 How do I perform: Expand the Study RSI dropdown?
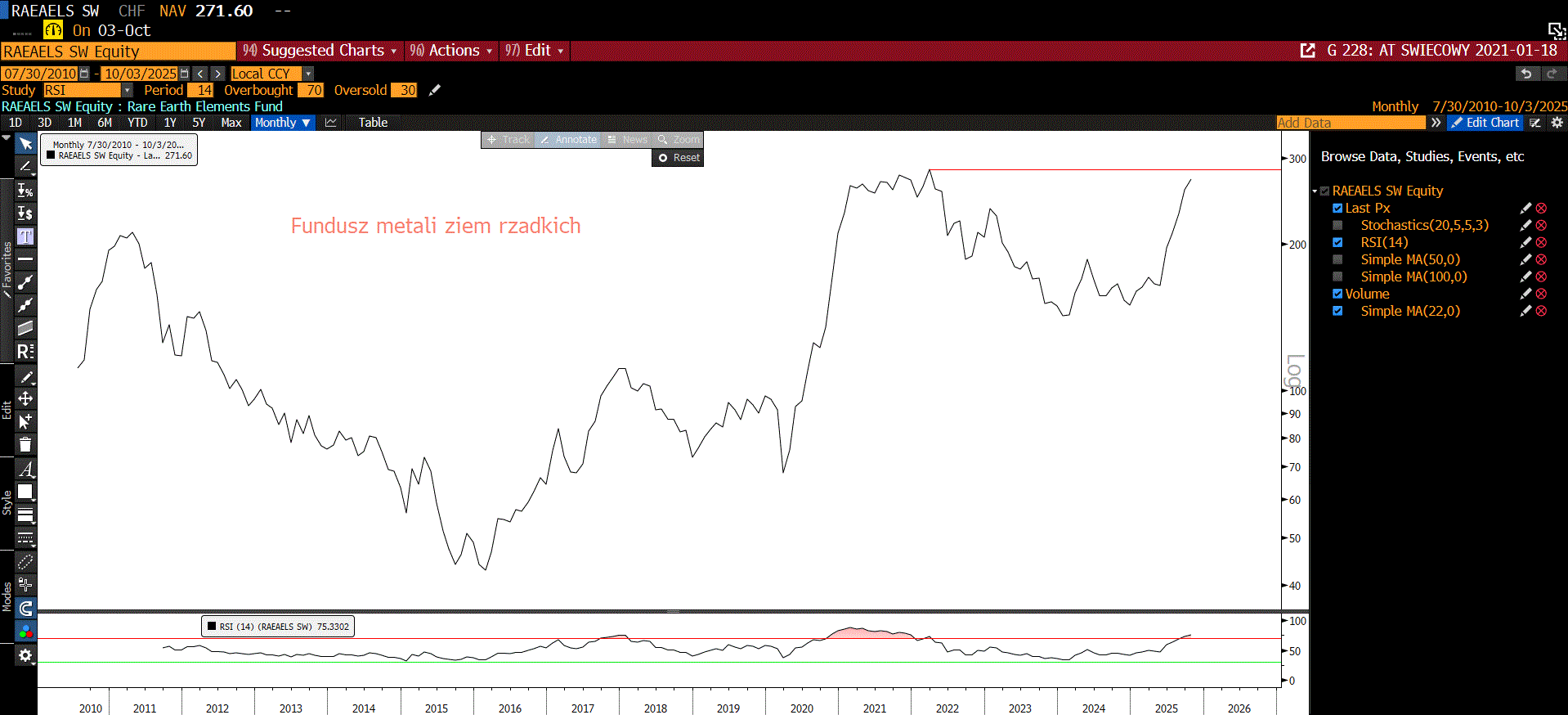[x=127, y=90]
